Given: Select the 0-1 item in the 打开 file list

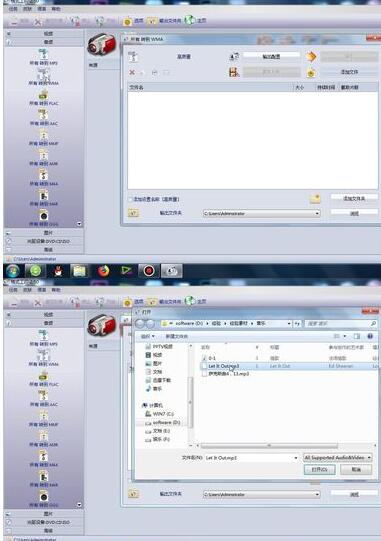Looking at the screenshot, I should 212,358.
